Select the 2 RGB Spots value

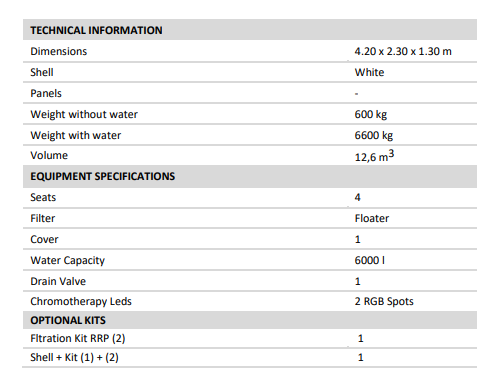(x=384, y=301)
